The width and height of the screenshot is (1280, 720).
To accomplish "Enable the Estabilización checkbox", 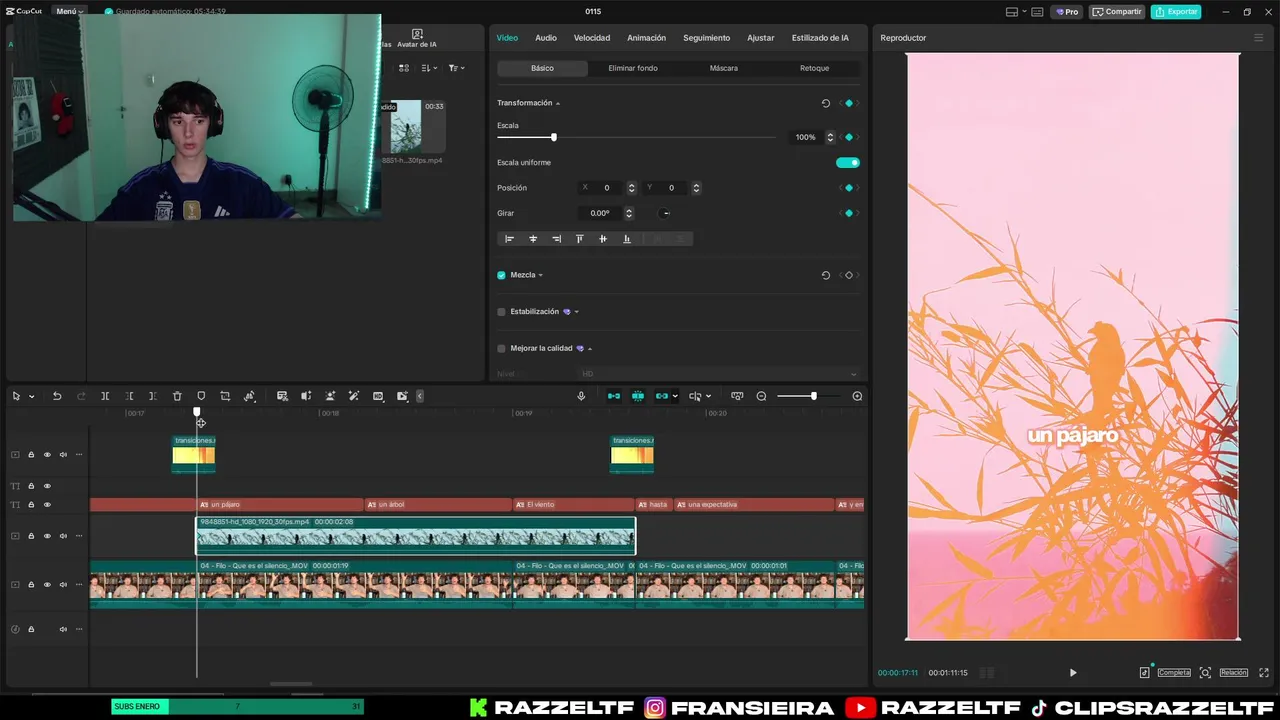I will click(x=501, y=312).
